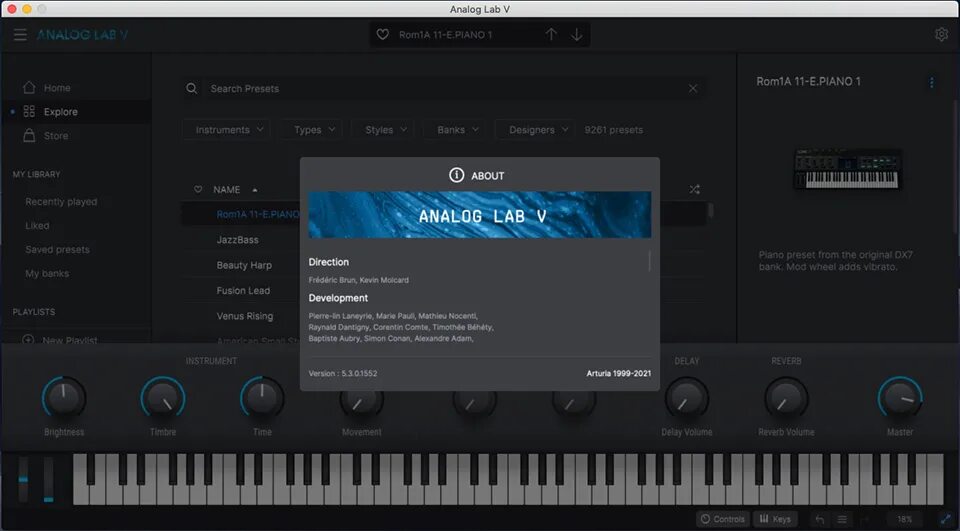960x531 pixels.
Task: Click the About info icon
Action: [x=456, y=175]
